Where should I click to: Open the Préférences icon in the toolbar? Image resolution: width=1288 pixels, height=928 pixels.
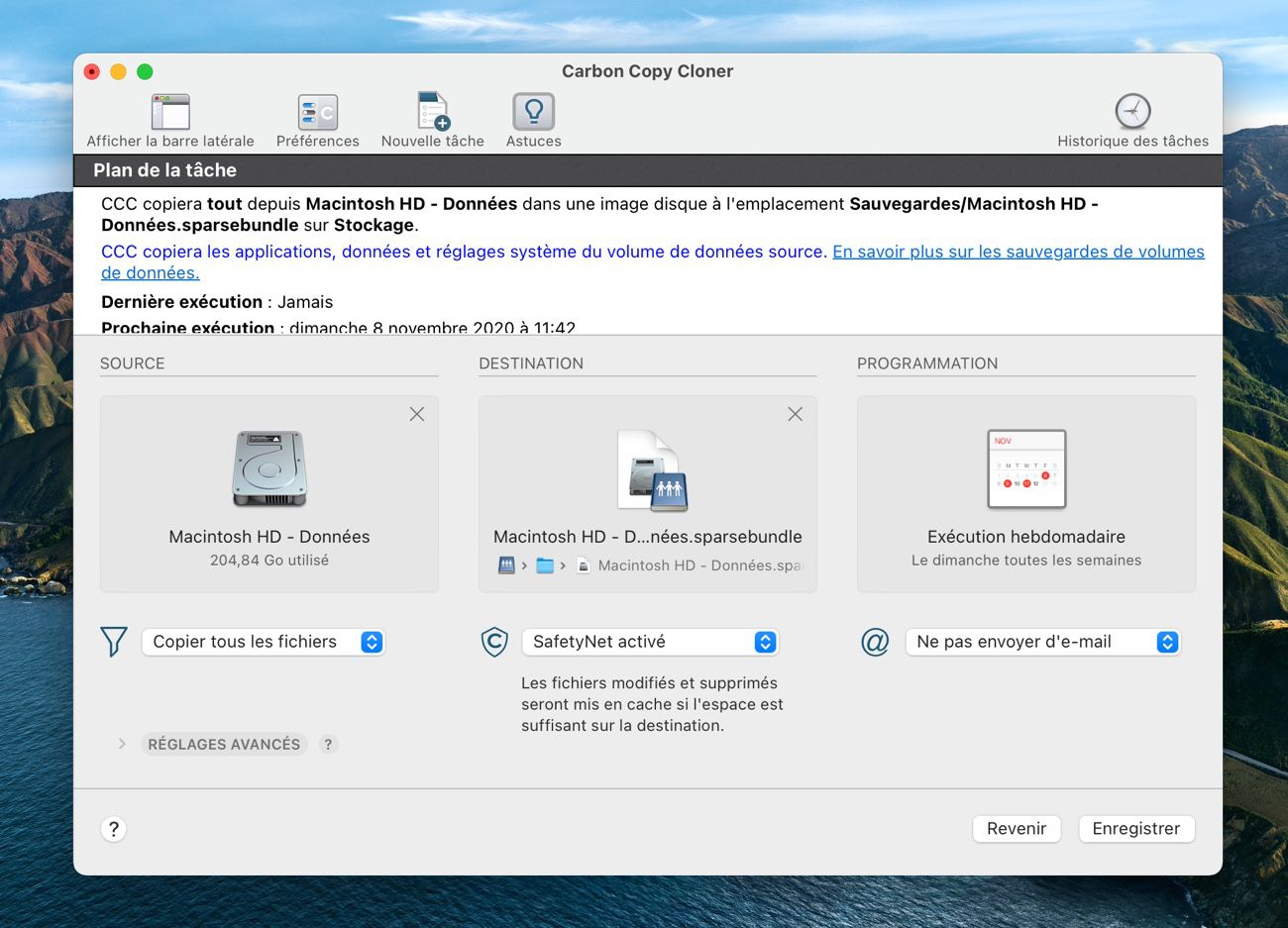(317, 110)
